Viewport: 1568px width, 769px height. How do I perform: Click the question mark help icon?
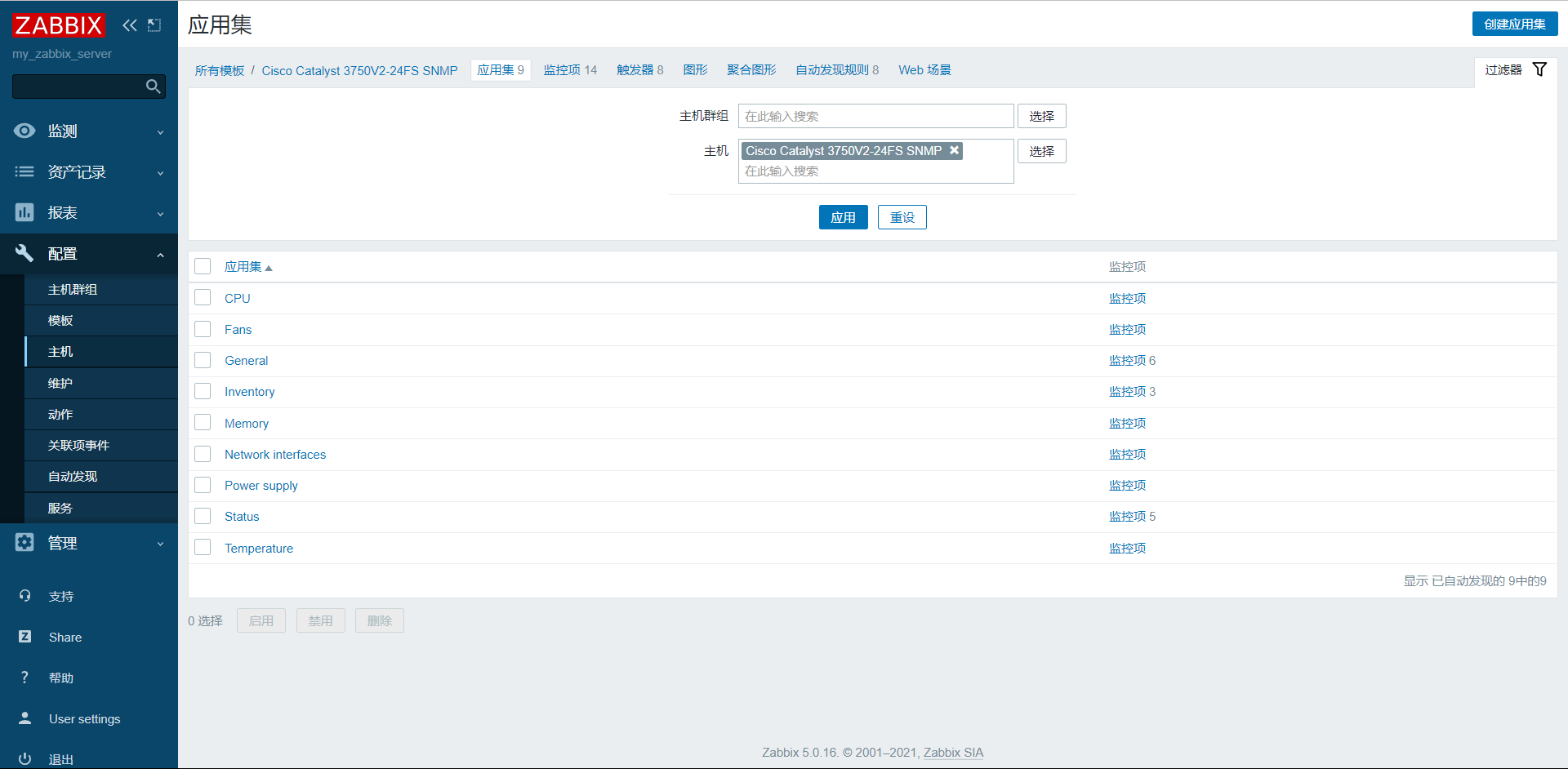[24, 678]
